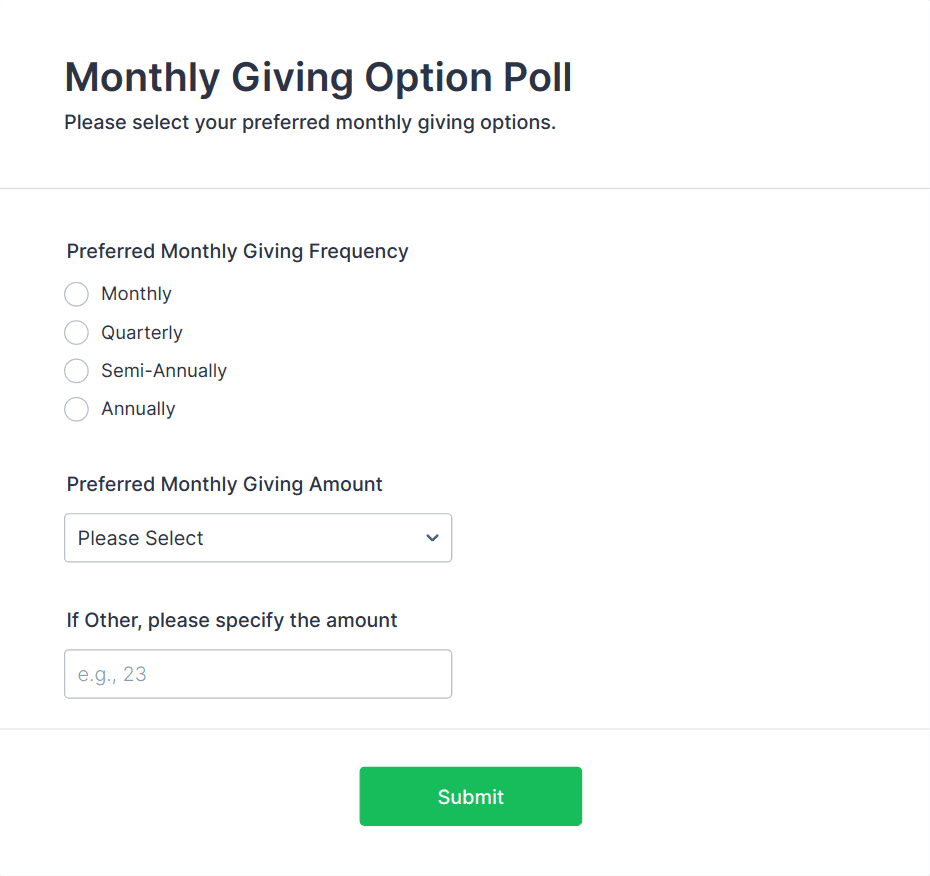
Task: Click the 'Please Select' dropdown text
Action: pos(140,538)
